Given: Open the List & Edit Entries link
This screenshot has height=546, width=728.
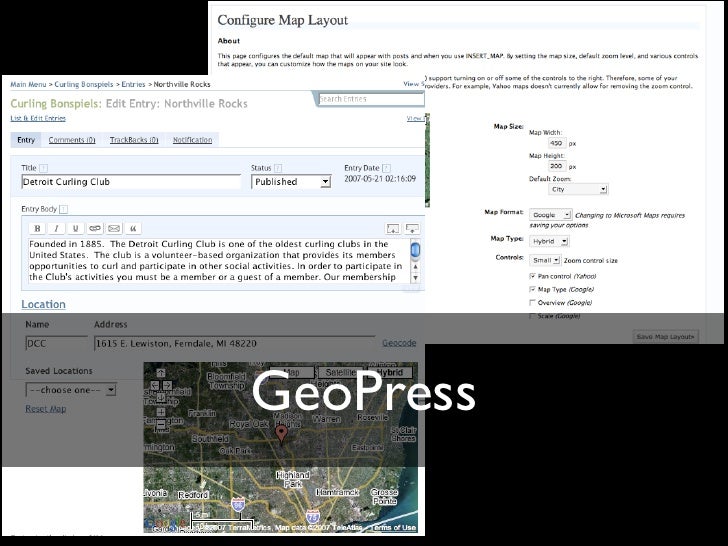Looking at the screenshot, I should 38,118.
